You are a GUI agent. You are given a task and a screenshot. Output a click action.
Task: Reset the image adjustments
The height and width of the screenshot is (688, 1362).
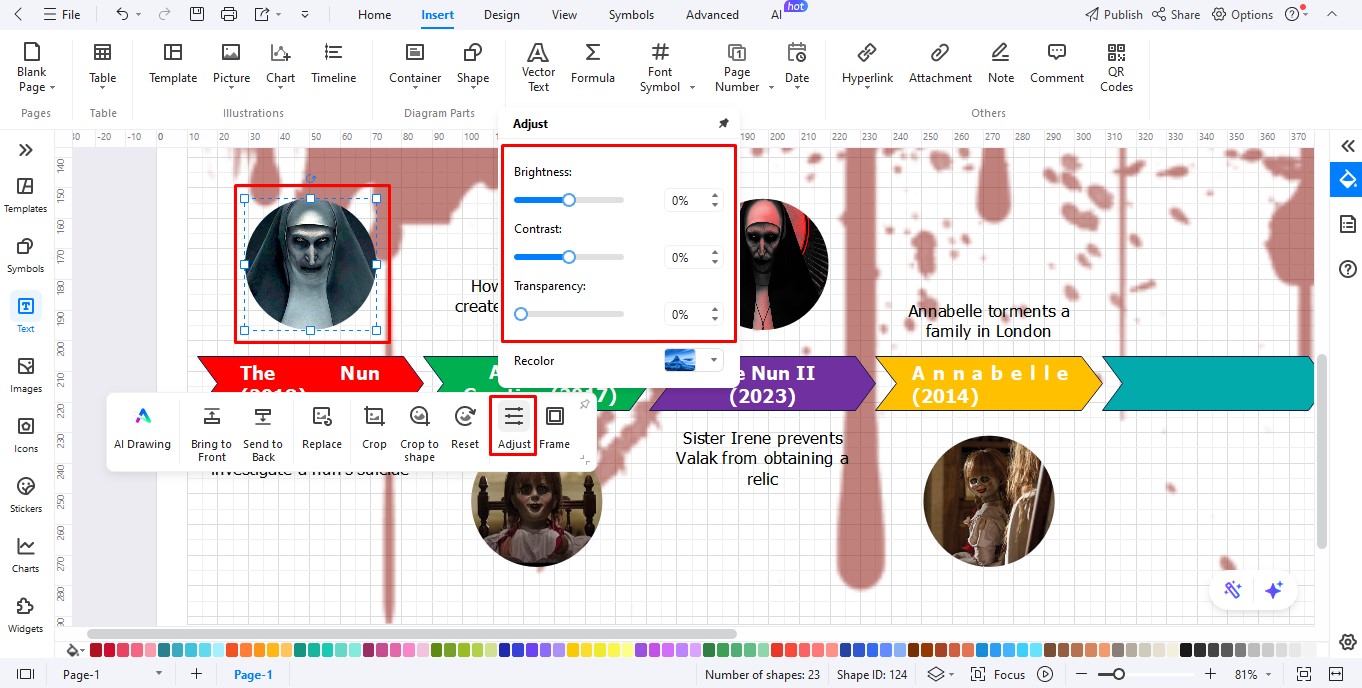[x=465, y=429]
